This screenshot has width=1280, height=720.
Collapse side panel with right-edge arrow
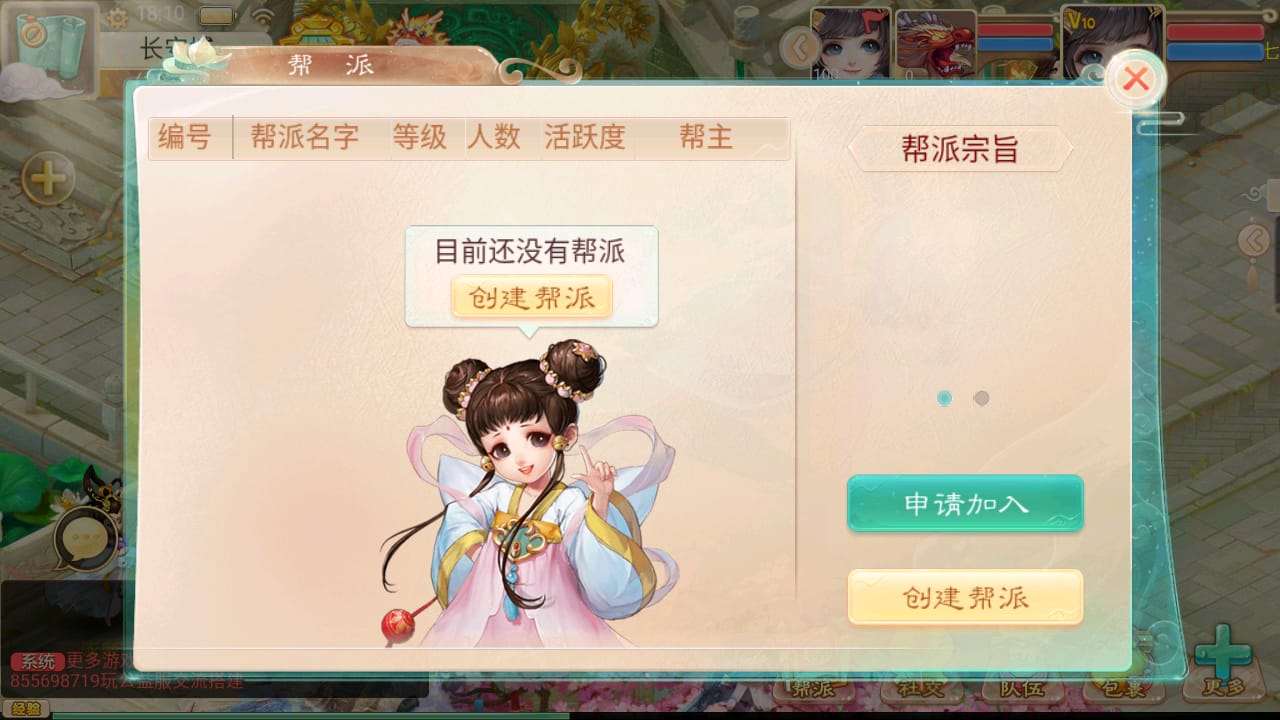(x=1254, y=240)
